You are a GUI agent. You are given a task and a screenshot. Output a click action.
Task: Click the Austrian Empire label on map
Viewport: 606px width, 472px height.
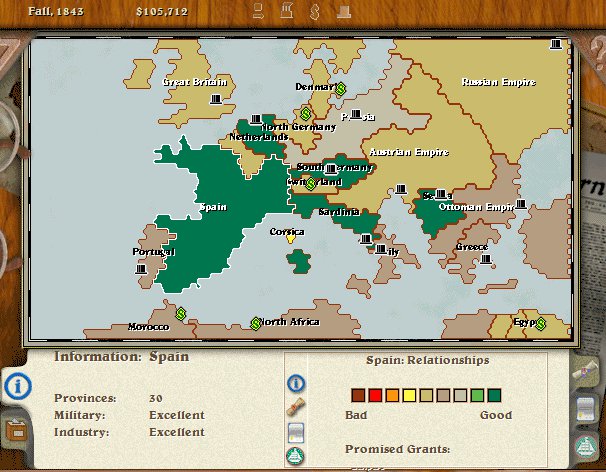click(x=409, y=152)
